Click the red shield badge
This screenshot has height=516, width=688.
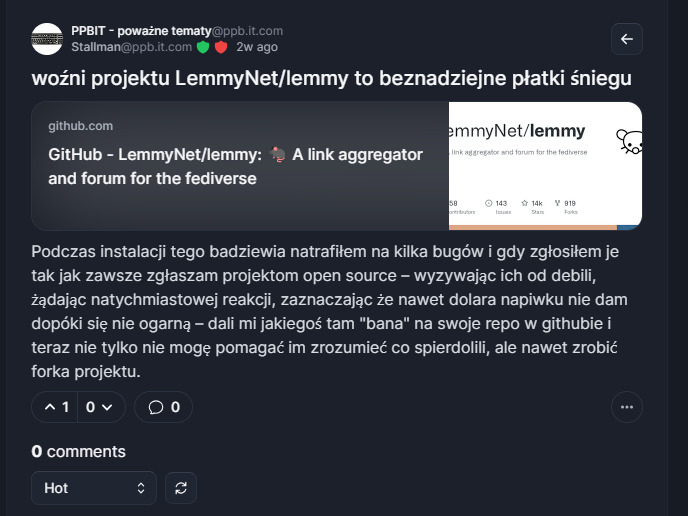point(221,47)
